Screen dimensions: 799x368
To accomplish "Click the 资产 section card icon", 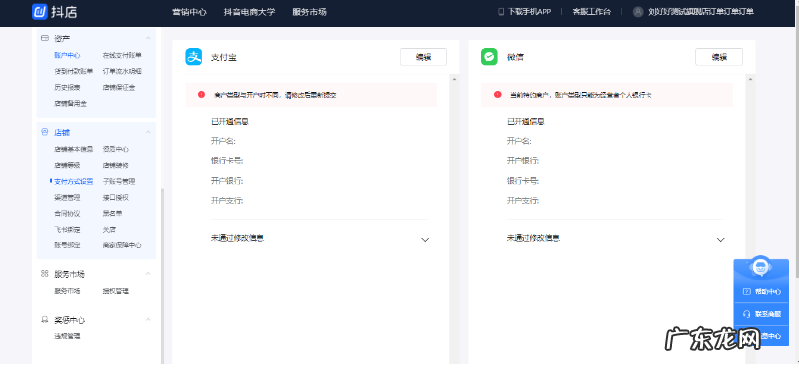I will tap(45, 38).
